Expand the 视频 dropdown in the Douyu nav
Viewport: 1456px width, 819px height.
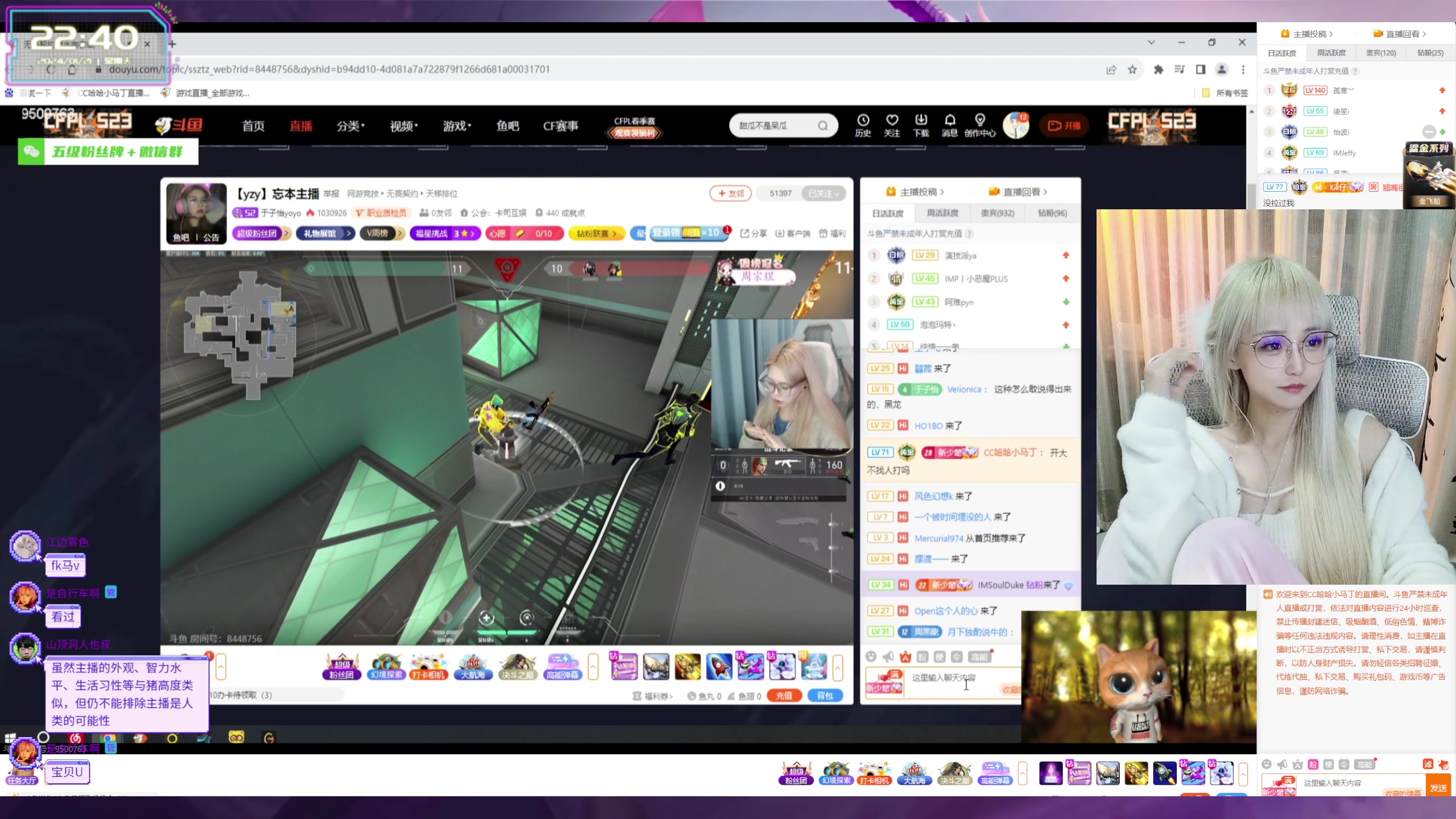(x=404, y=126)
